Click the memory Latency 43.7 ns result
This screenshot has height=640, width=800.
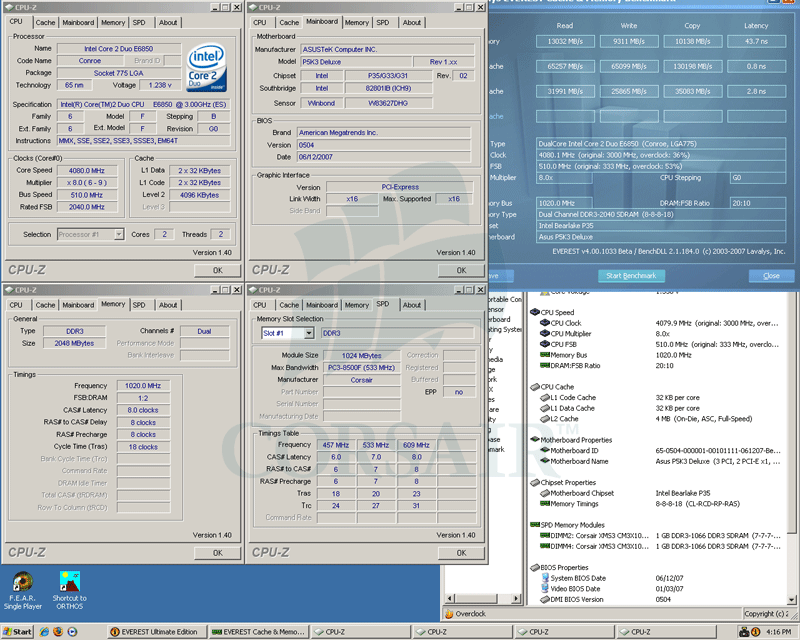[756, 41]
